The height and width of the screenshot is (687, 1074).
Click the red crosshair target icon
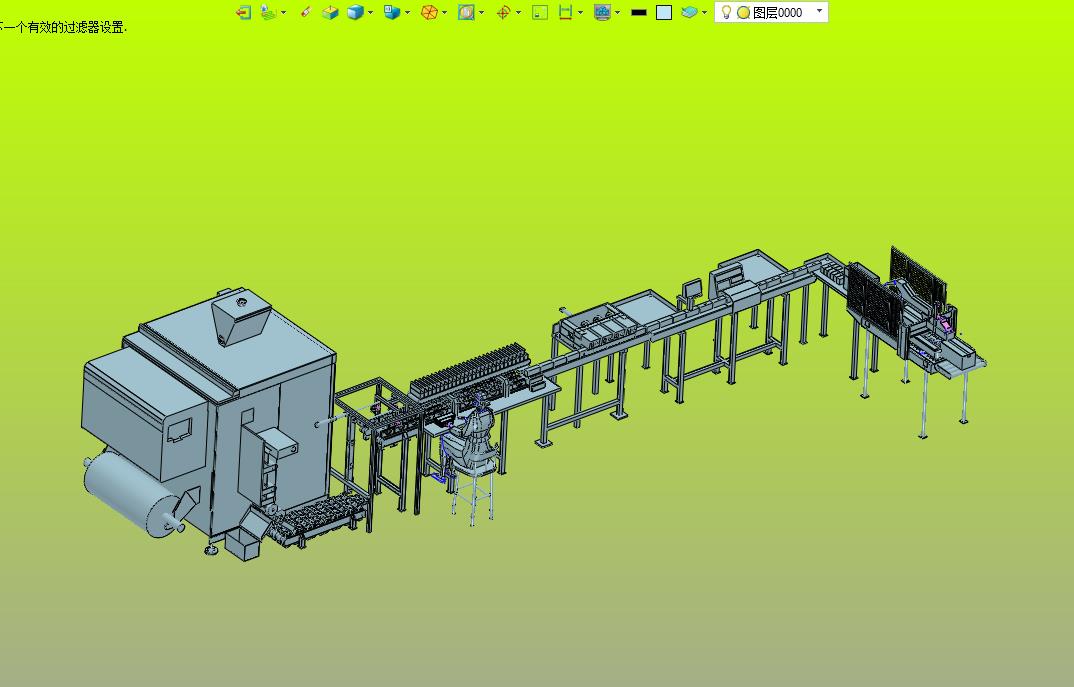503,12
